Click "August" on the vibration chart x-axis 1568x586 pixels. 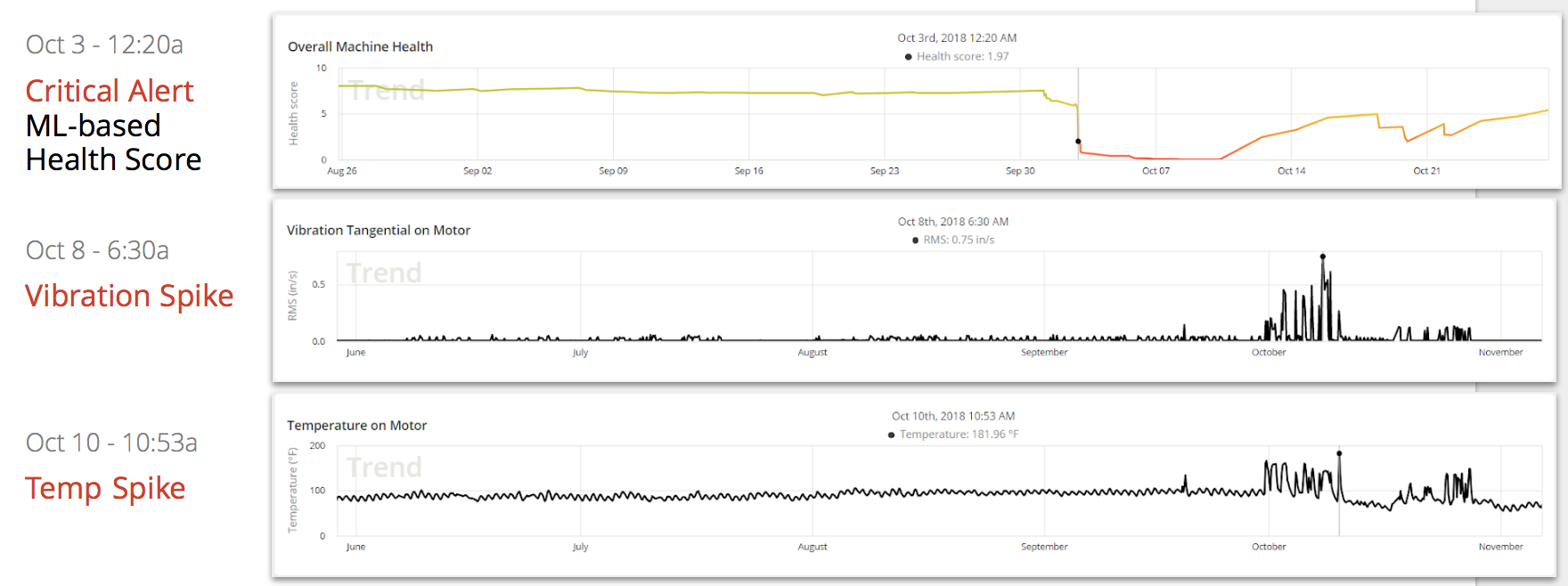pyautogui.click(x=813, y=353)
